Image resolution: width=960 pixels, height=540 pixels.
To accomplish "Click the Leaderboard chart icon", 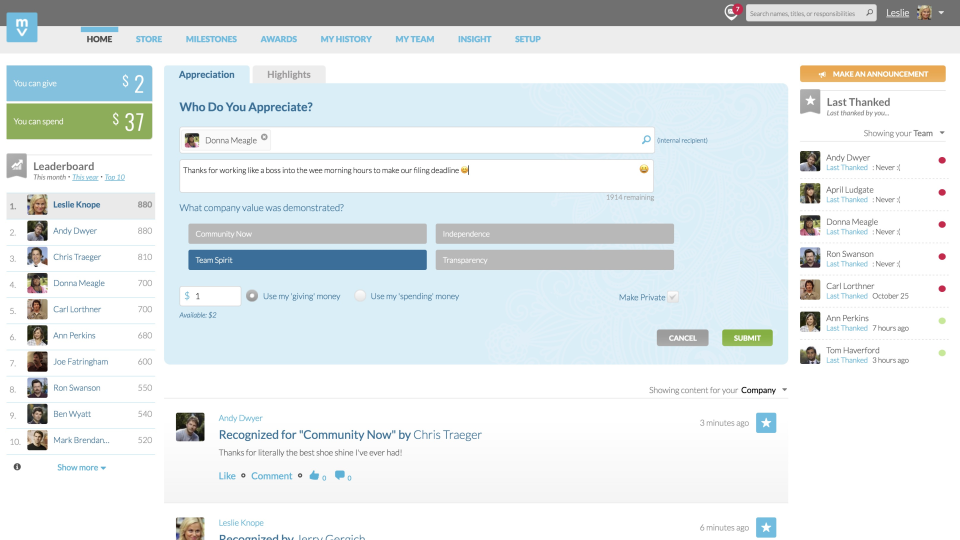I will pyautogui.click(x=17, y=165).
